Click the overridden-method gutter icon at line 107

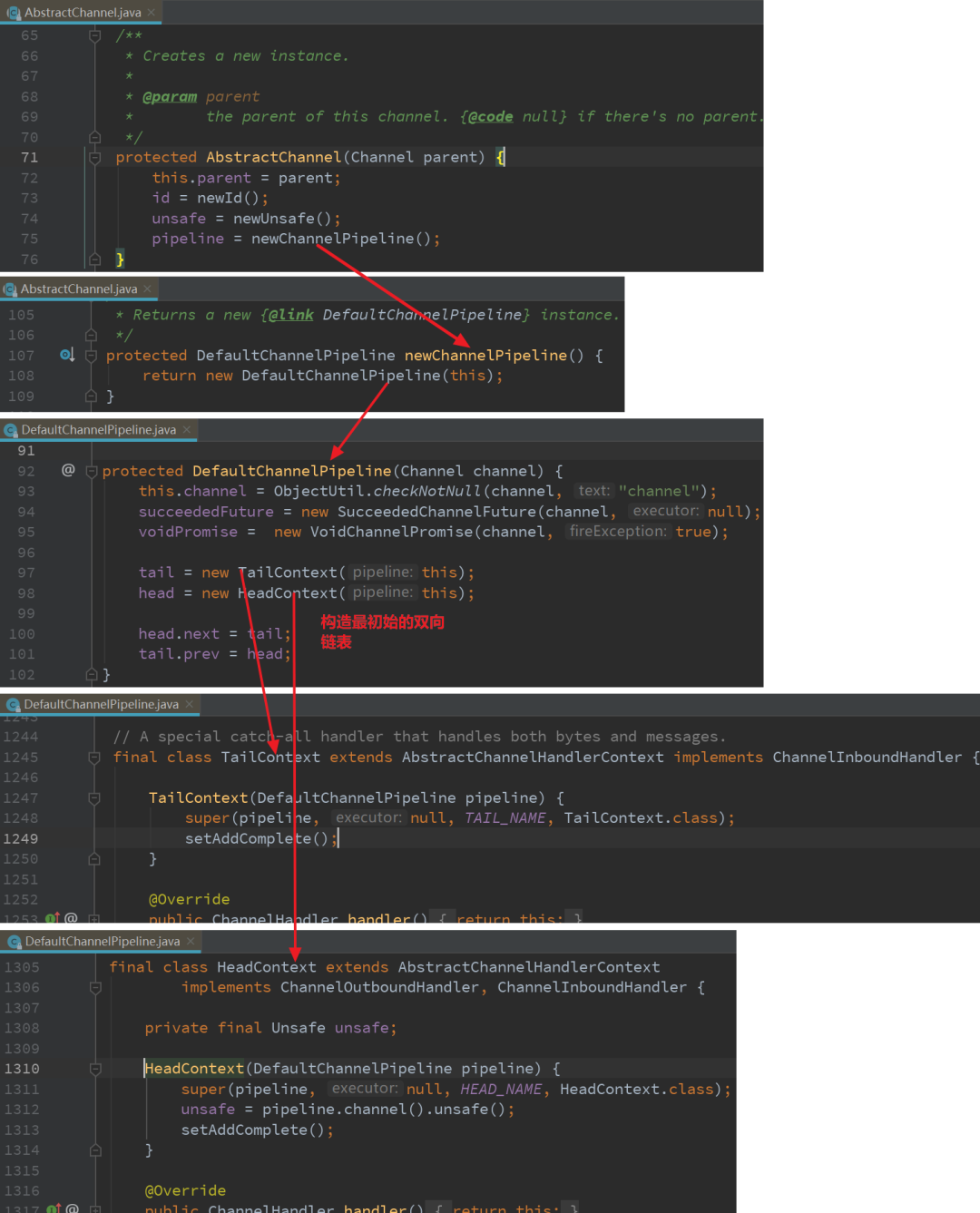[x=67, y=355]
